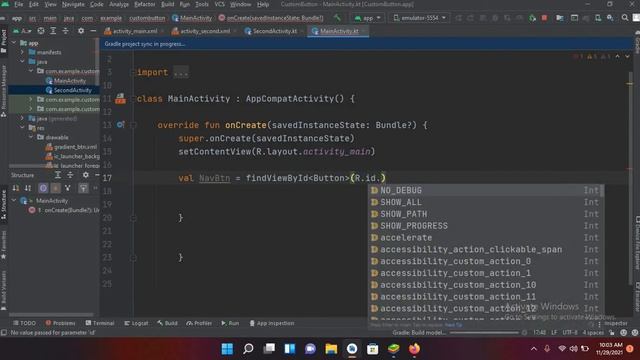The image size is (640, 360).
Task: Open the TODO tool window
Action: [24, 323]
